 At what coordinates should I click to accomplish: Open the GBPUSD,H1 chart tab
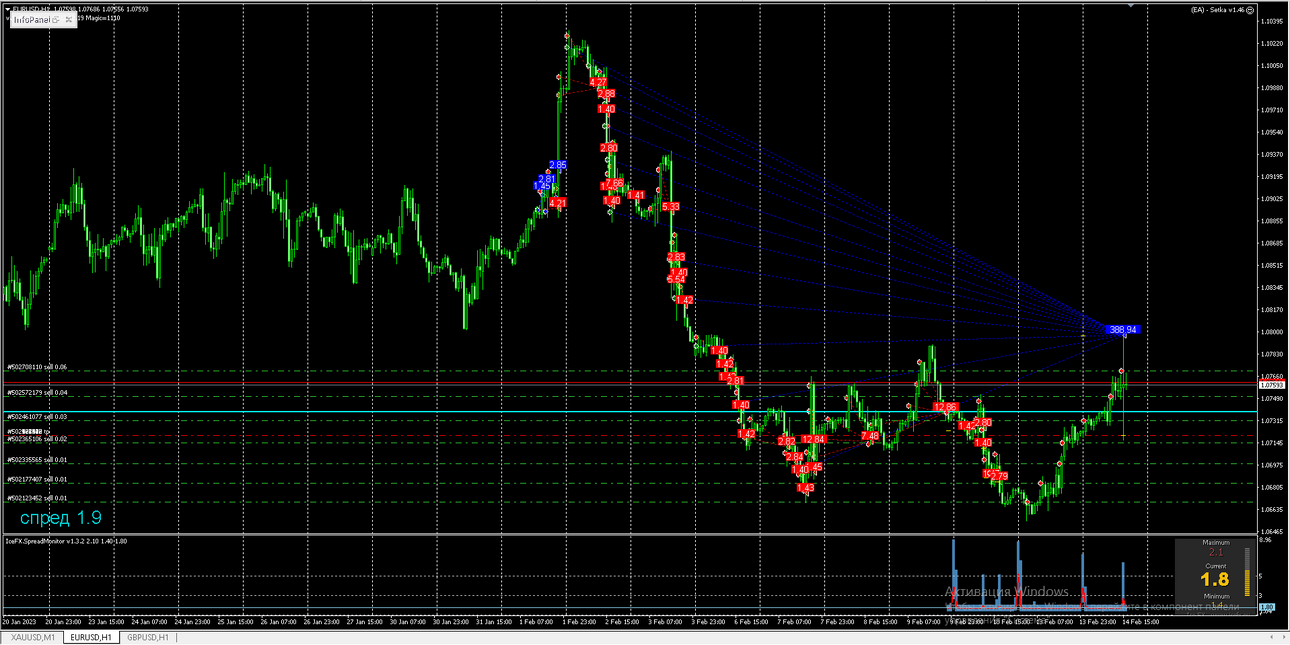pyautogui.click(x=148, y=637)
